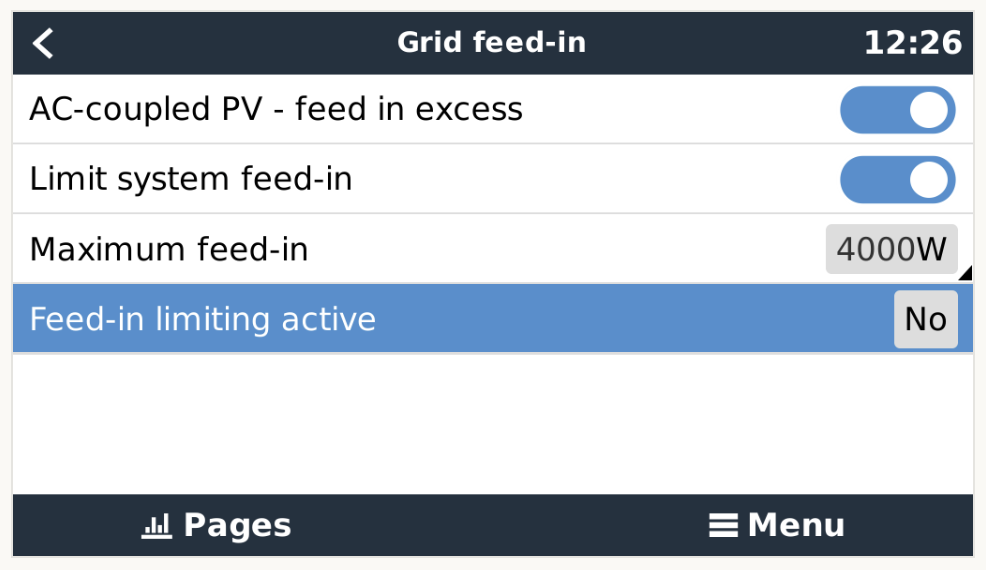Screen dimensions: 986x570
Task: Open the Pages view
Action: (x=217, y=525)
